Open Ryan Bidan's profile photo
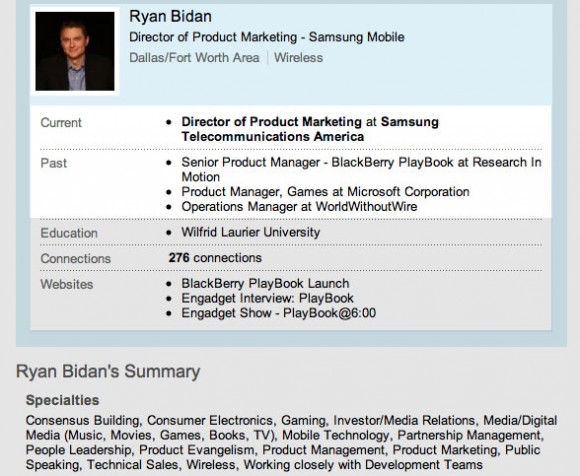The image size is (580, 476). coord(75,51)
